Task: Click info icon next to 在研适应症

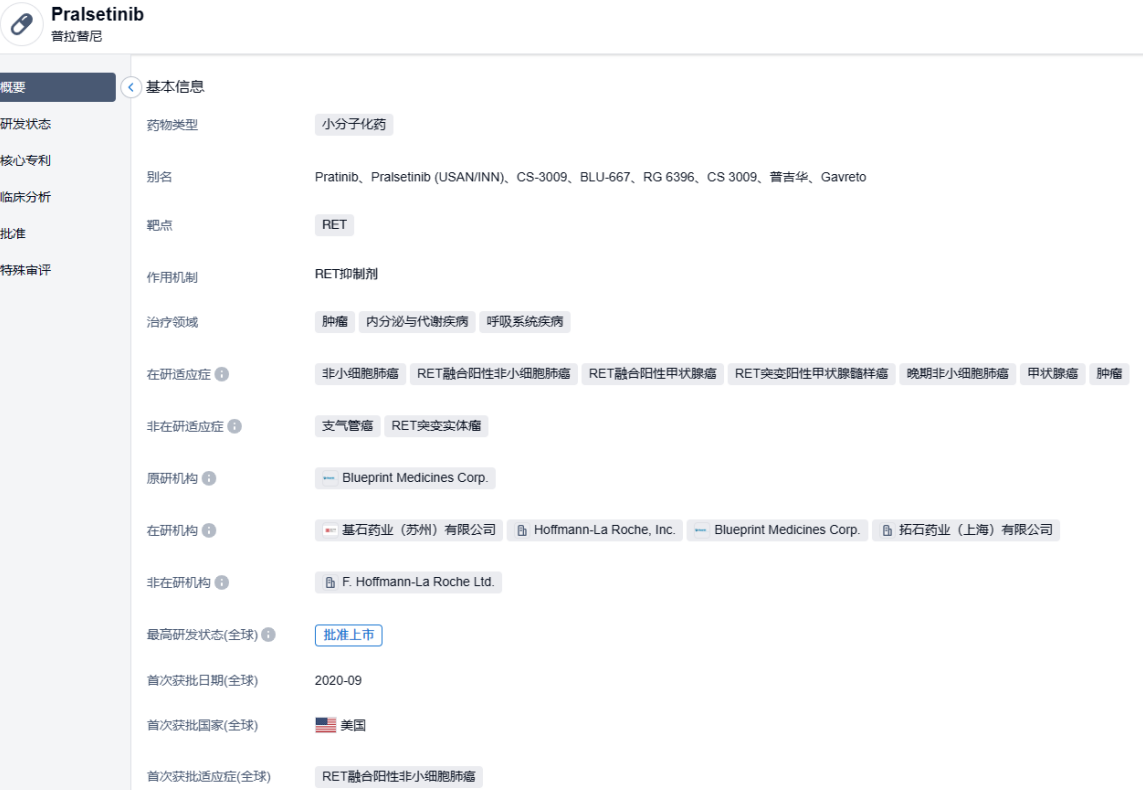Action: [222, 374]
